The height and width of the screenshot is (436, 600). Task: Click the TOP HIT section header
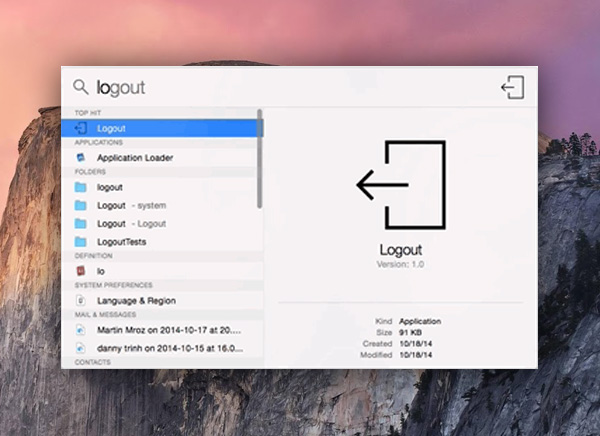pos(88,113)
